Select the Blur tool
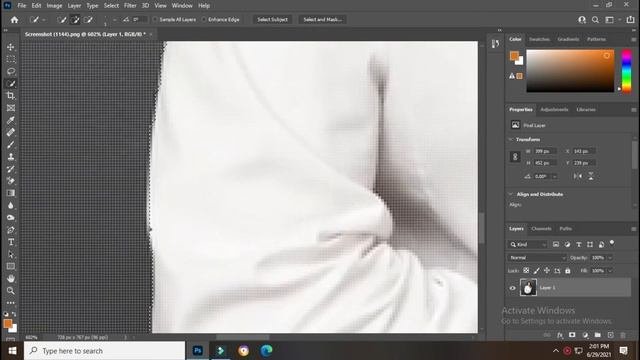The width and height of the screenshot is (640, 360). 11,205
